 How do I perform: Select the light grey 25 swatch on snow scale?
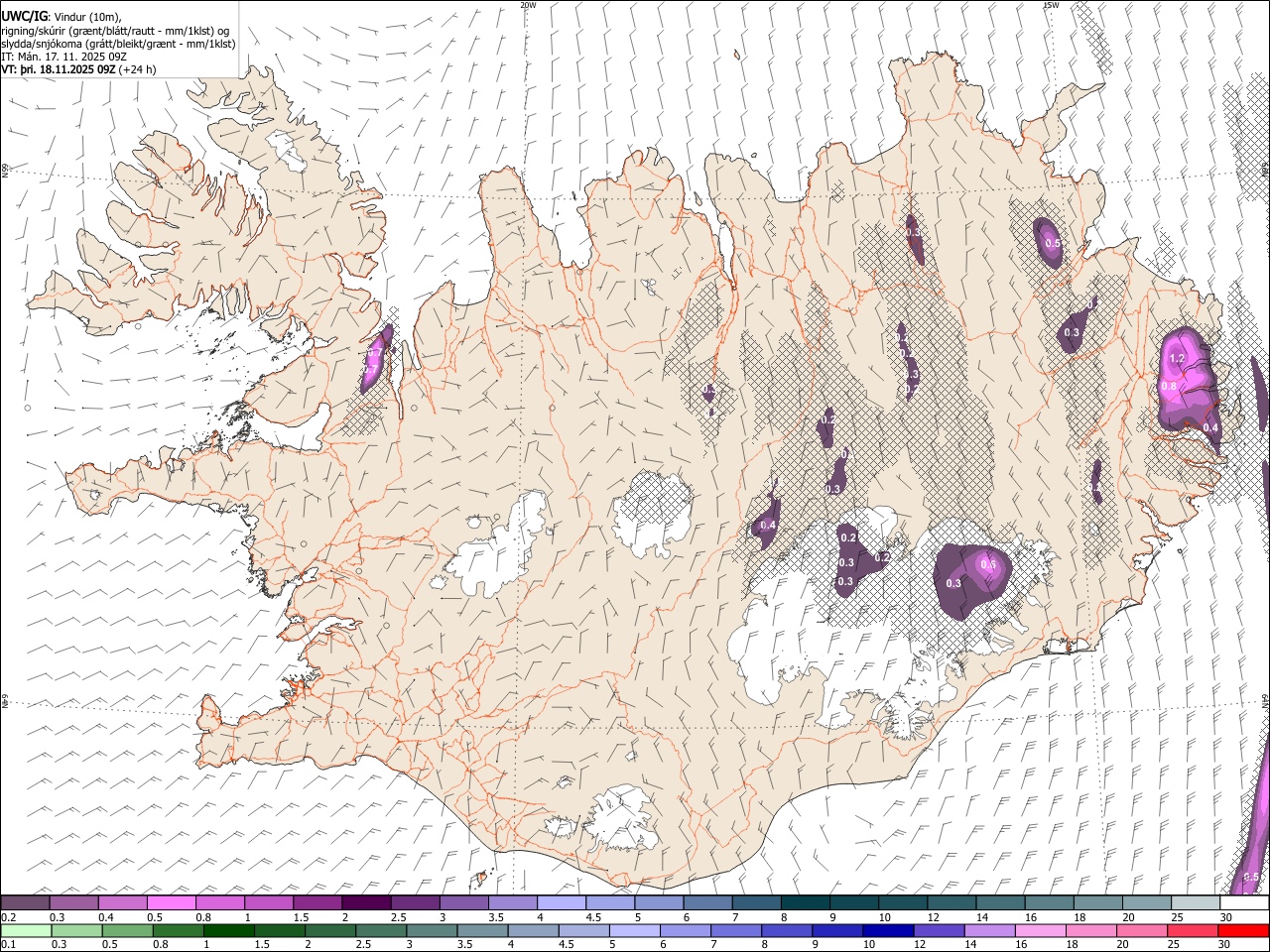[1196, 903]
